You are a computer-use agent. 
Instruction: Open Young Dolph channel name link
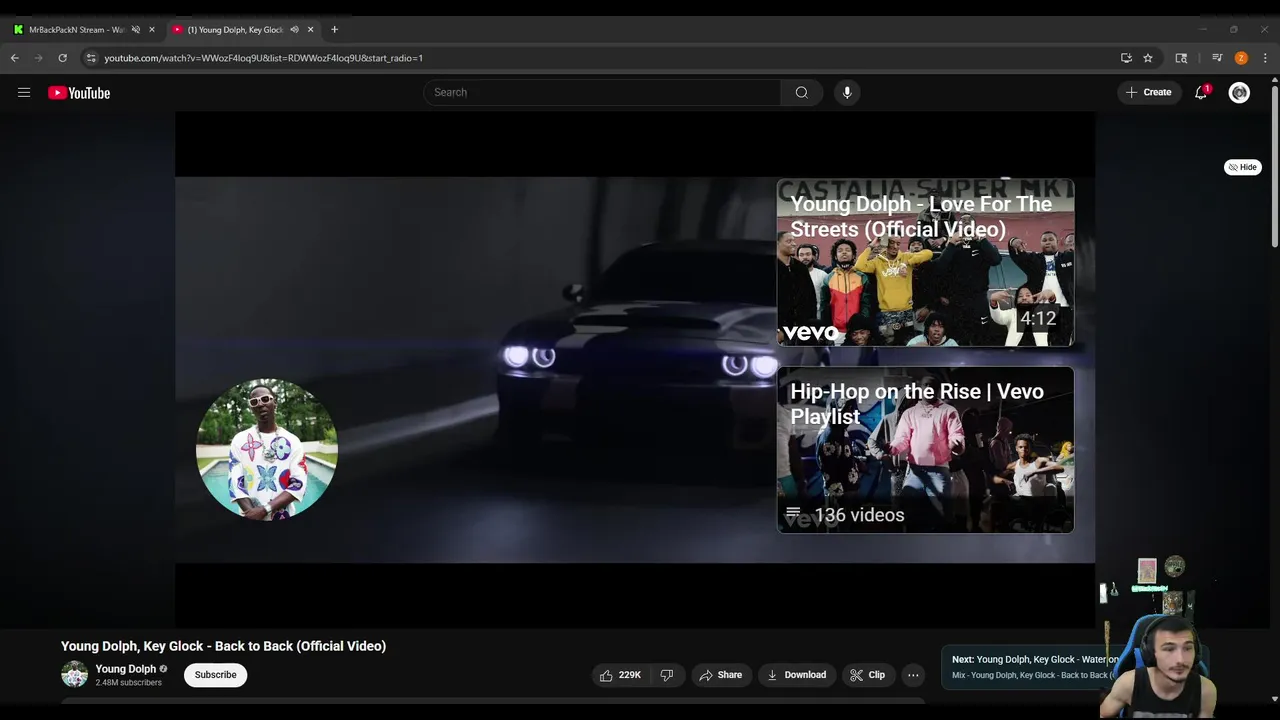126,669
